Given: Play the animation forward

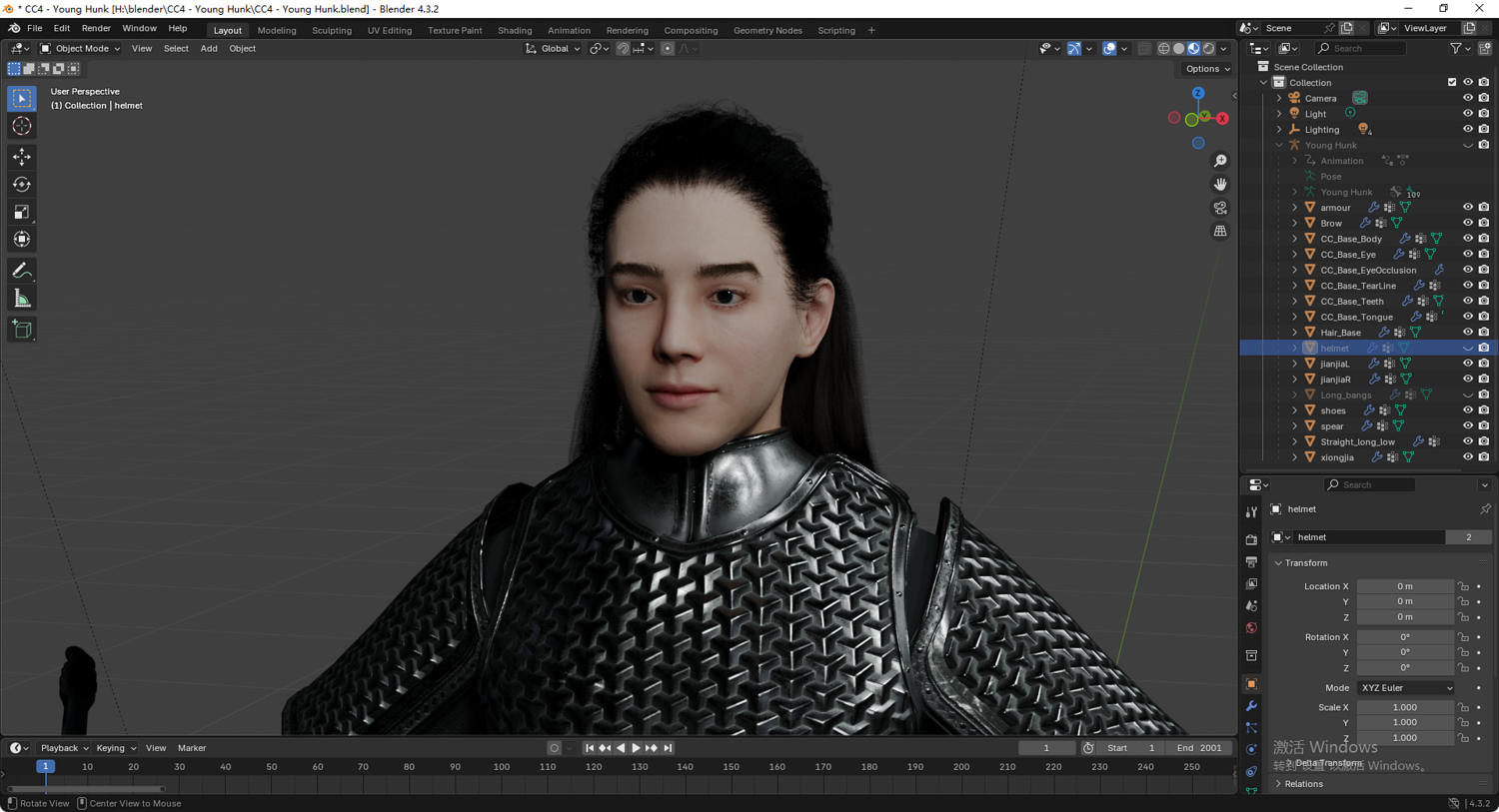Looking at the screenshot, I should click(x=636, y=748).
